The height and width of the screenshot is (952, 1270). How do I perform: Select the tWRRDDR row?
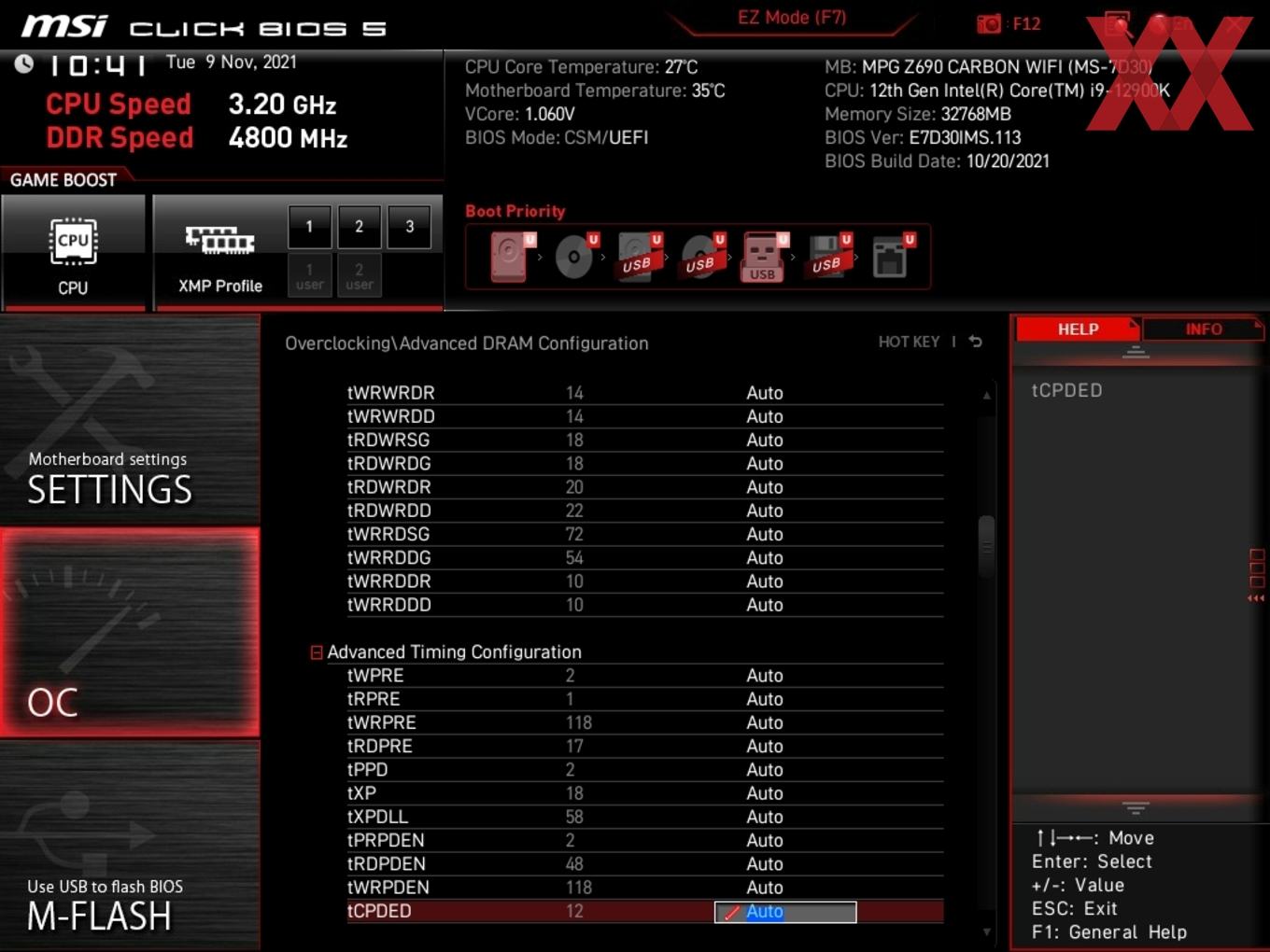pyautogui.click(x=644, y=581)
